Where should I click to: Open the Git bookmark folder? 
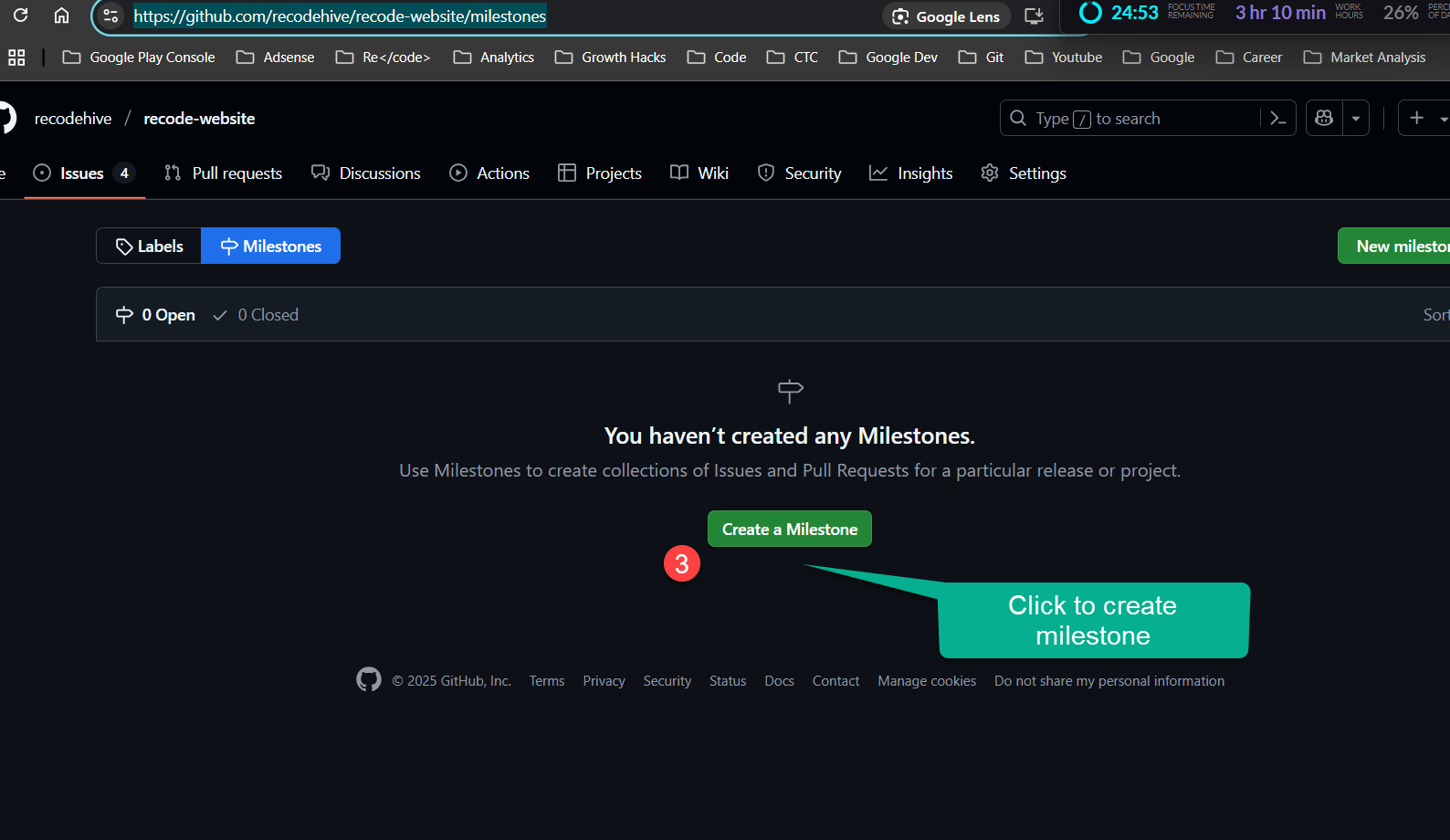pos(982,58)
